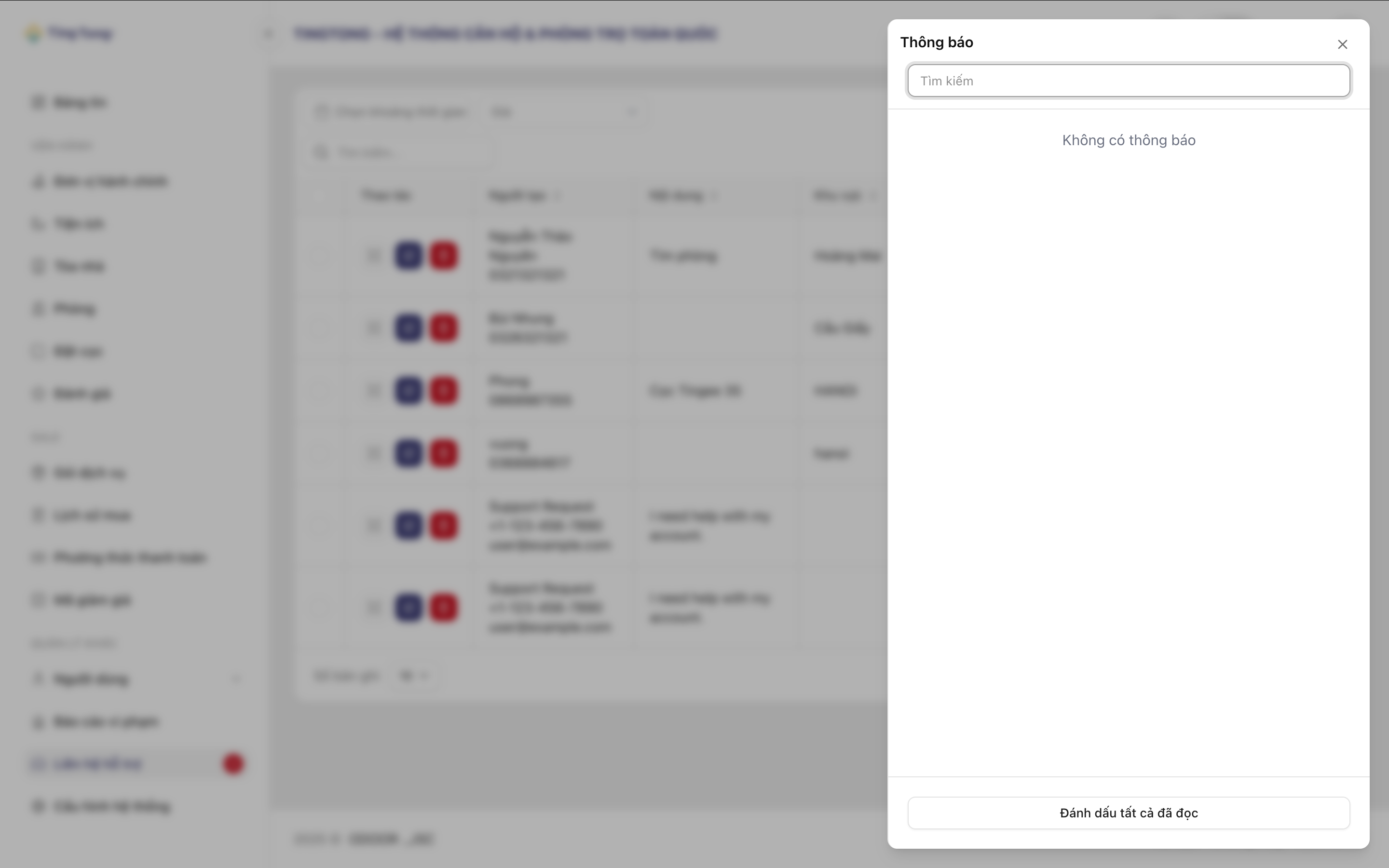The image size is (1389, 868).
Task: Click red delete icon for Cao Trọng row
Action: coord(443,391)
